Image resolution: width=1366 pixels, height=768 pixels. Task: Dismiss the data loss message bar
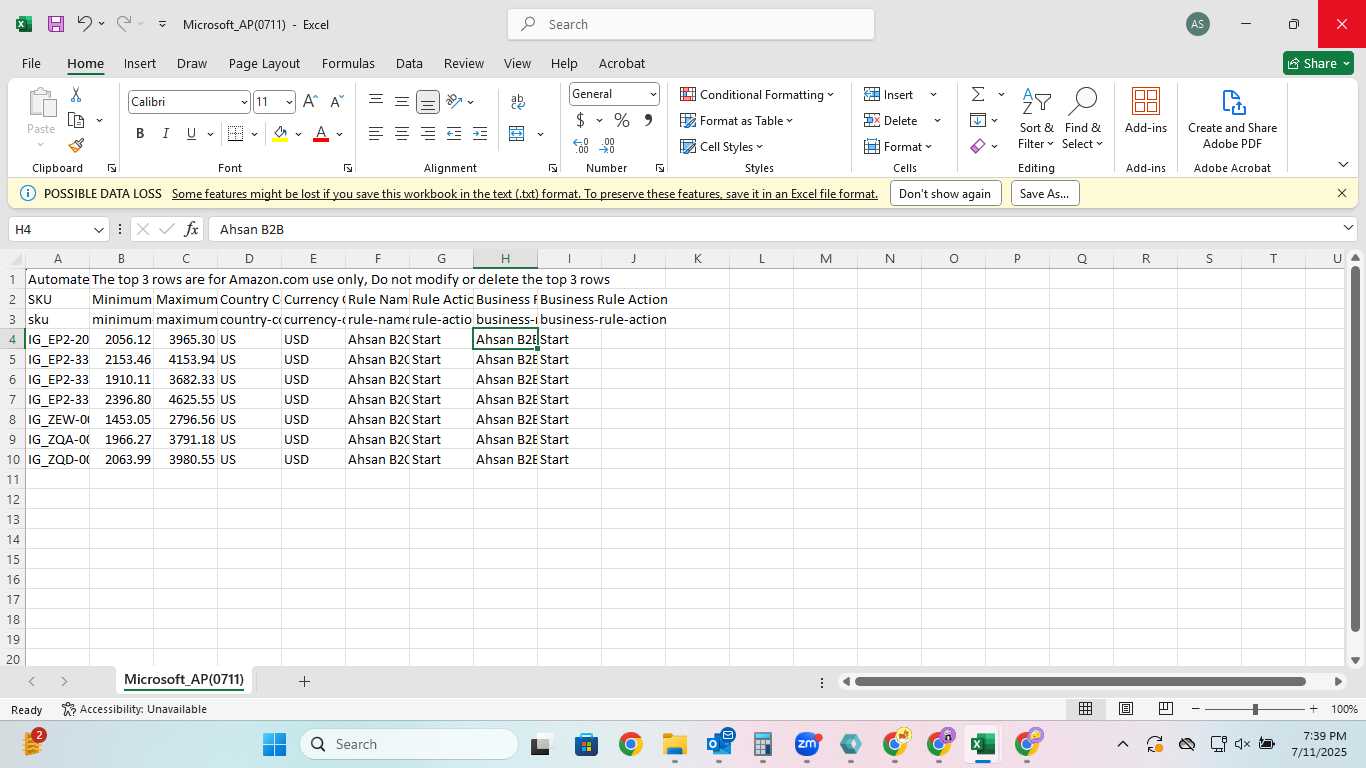click(1342, 193)
